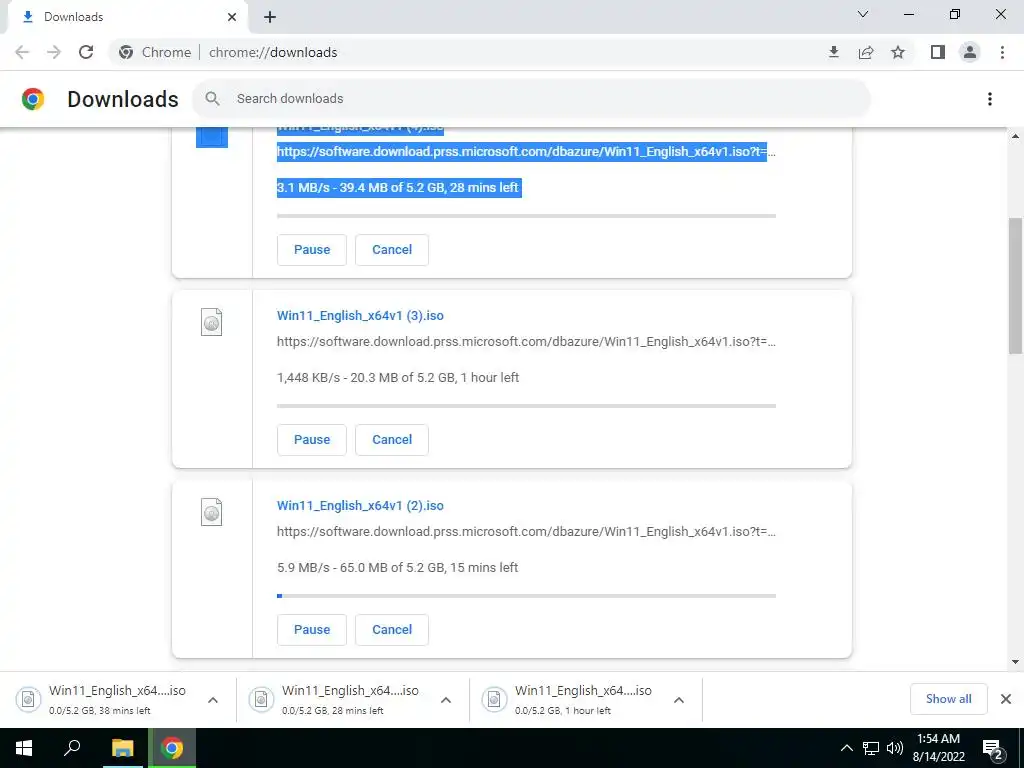The image size is (1024, 768).
Task: Bookmark this page with the star
Action: 898,52
